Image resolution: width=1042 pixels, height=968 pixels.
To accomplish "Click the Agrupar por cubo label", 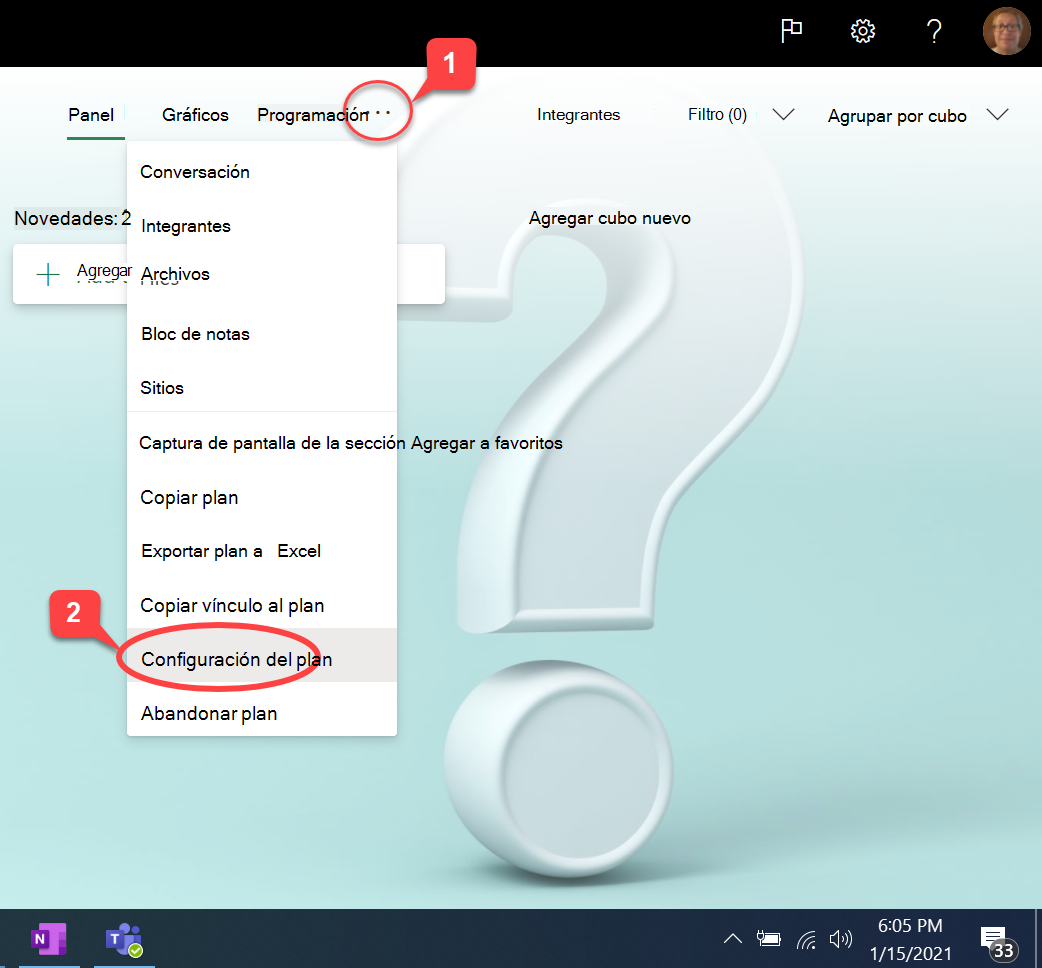I will (897, 116).
